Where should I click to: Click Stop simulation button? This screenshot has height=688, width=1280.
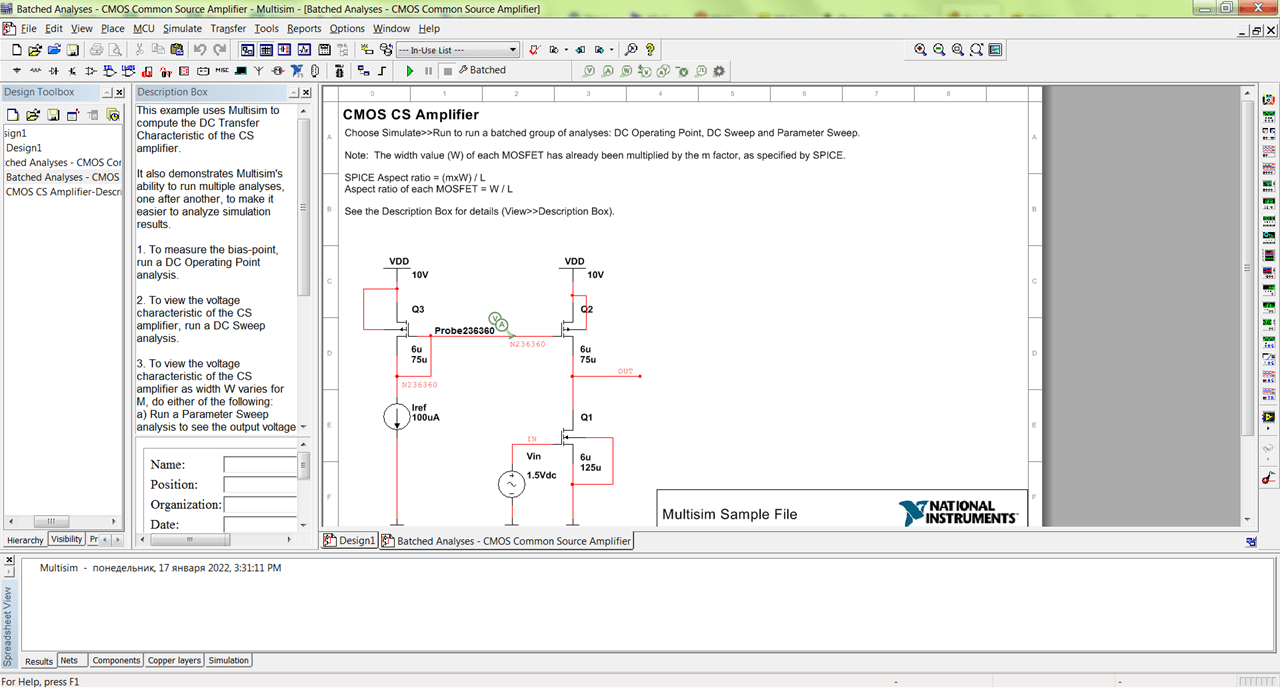448,71
